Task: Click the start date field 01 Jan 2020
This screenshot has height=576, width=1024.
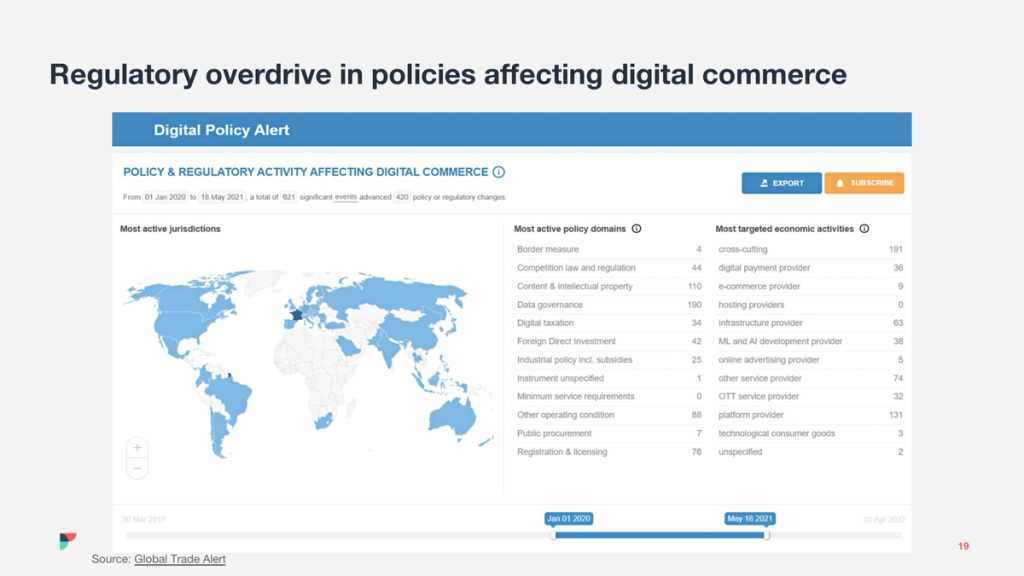Action: [165, 197]
